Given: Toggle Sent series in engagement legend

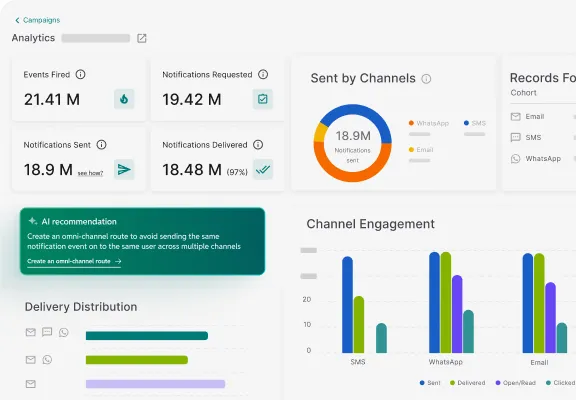Looking at the screenshot, I should point(430,383).
